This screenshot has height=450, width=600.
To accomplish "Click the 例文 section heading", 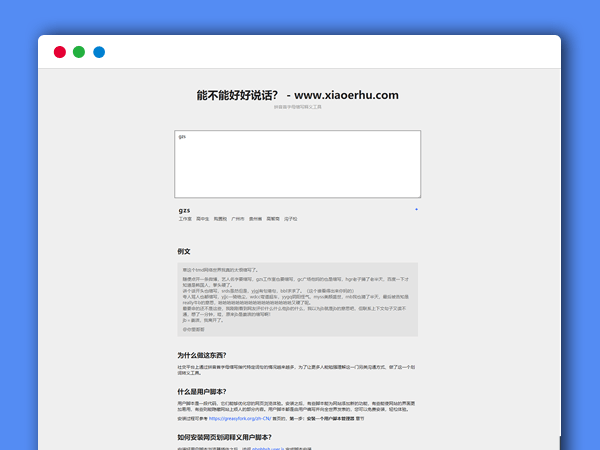I will click(184, 251).
